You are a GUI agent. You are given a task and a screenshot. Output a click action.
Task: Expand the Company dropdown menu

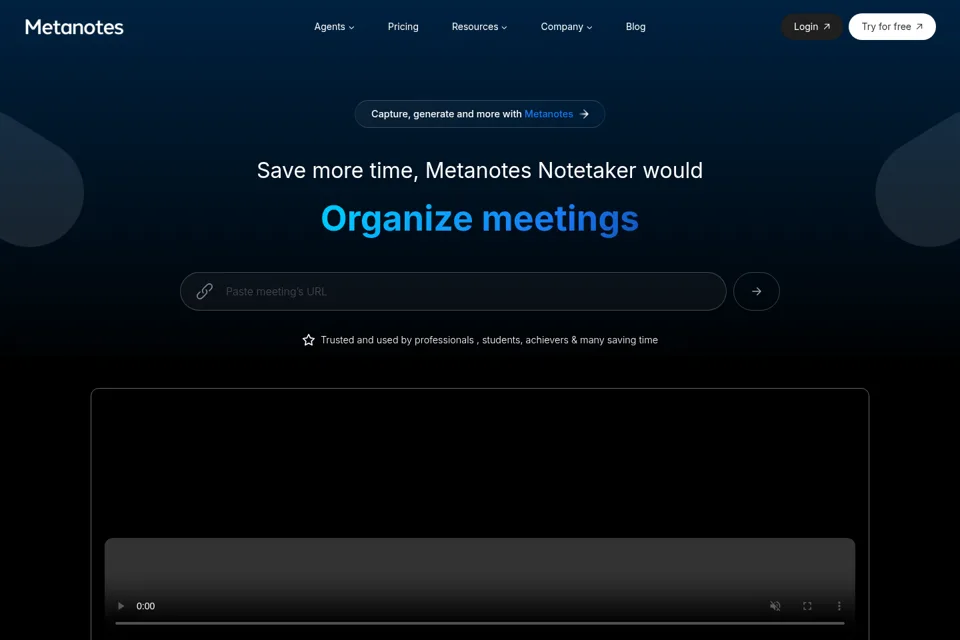click(x=566, y=27)
